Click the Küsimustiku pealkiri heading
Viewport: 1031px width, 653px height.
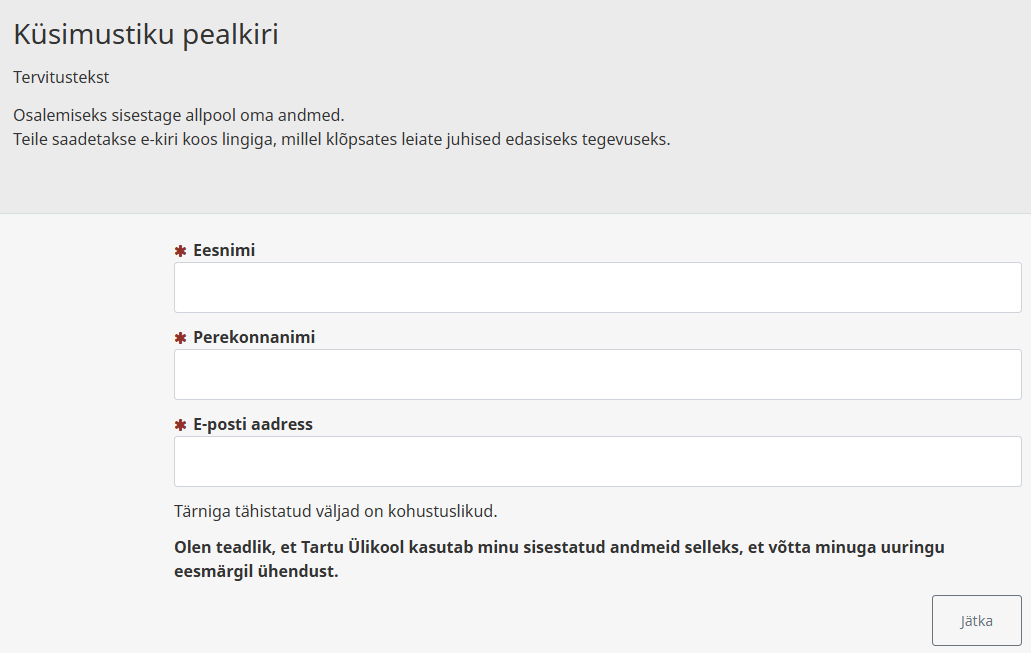(x=146, y=35)
